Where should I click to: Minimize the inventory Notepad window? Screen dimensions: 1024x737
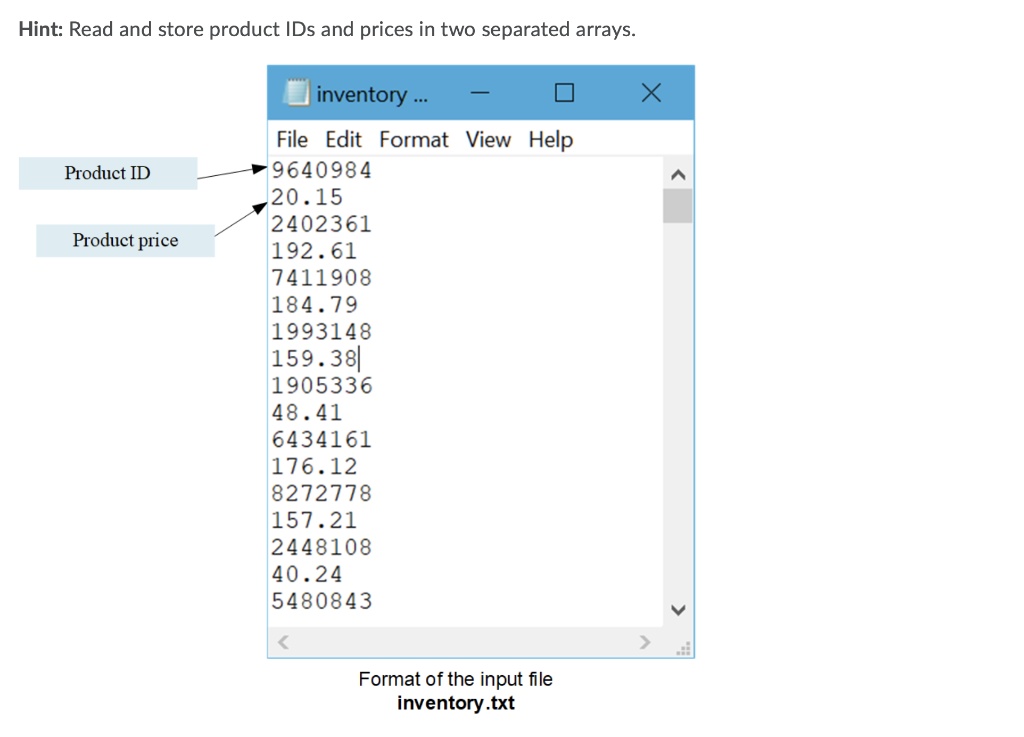pyautogui.click(x=479, y=92)
